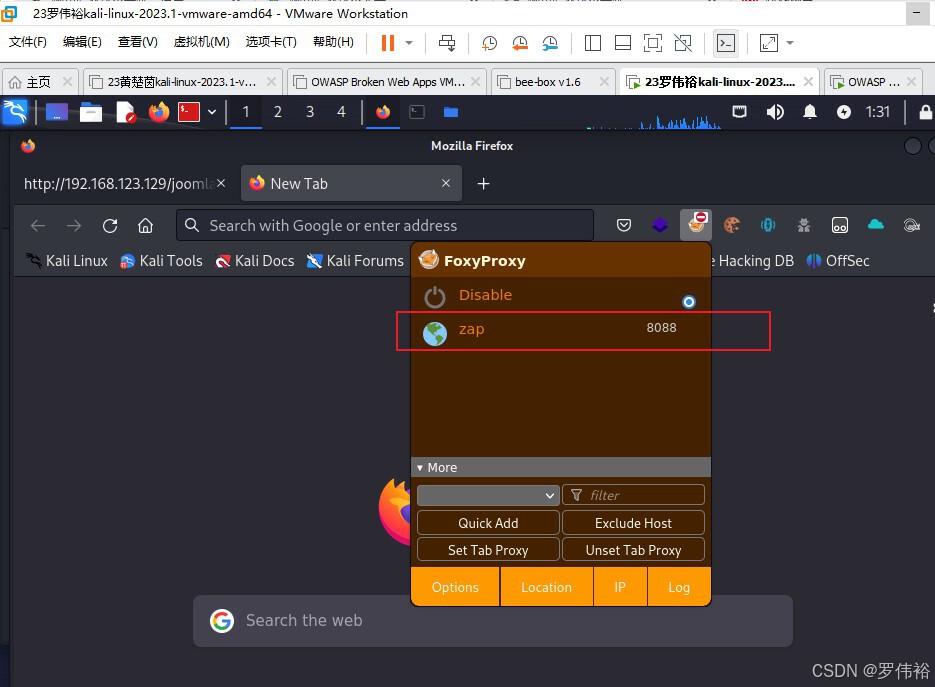Go to the Firefox home page

click(145, 225)
